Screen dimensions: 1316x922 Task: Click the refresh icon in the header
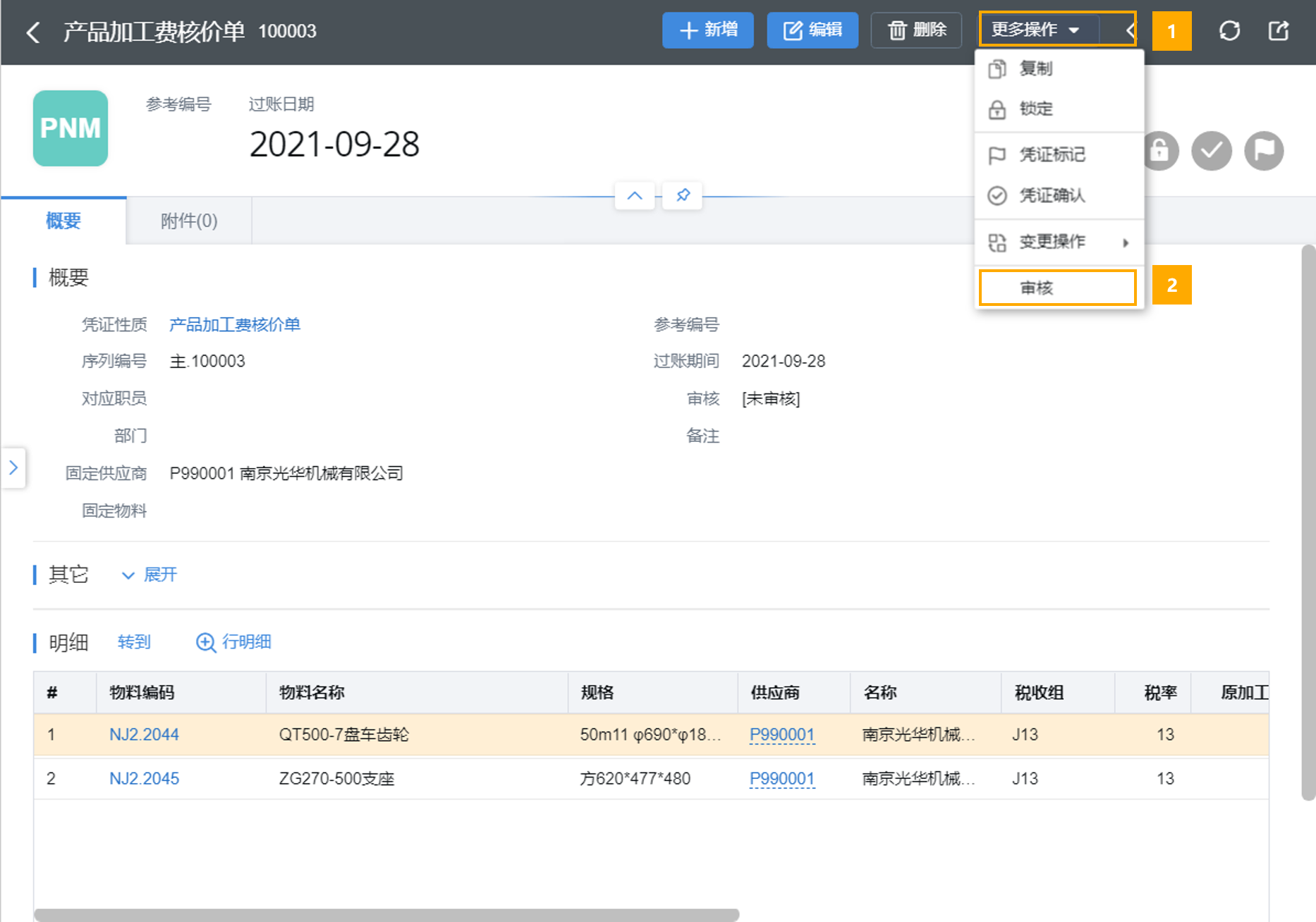pos(1229,30)
